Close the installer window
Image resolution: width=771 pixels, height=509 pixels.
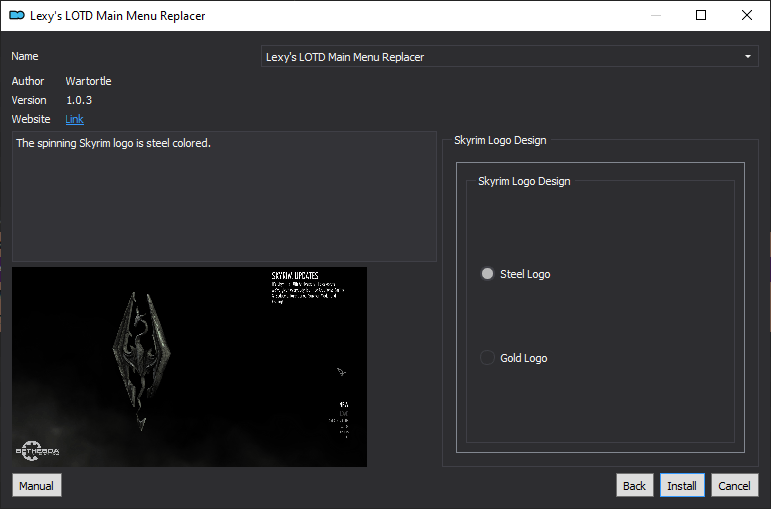coord(747,15)
